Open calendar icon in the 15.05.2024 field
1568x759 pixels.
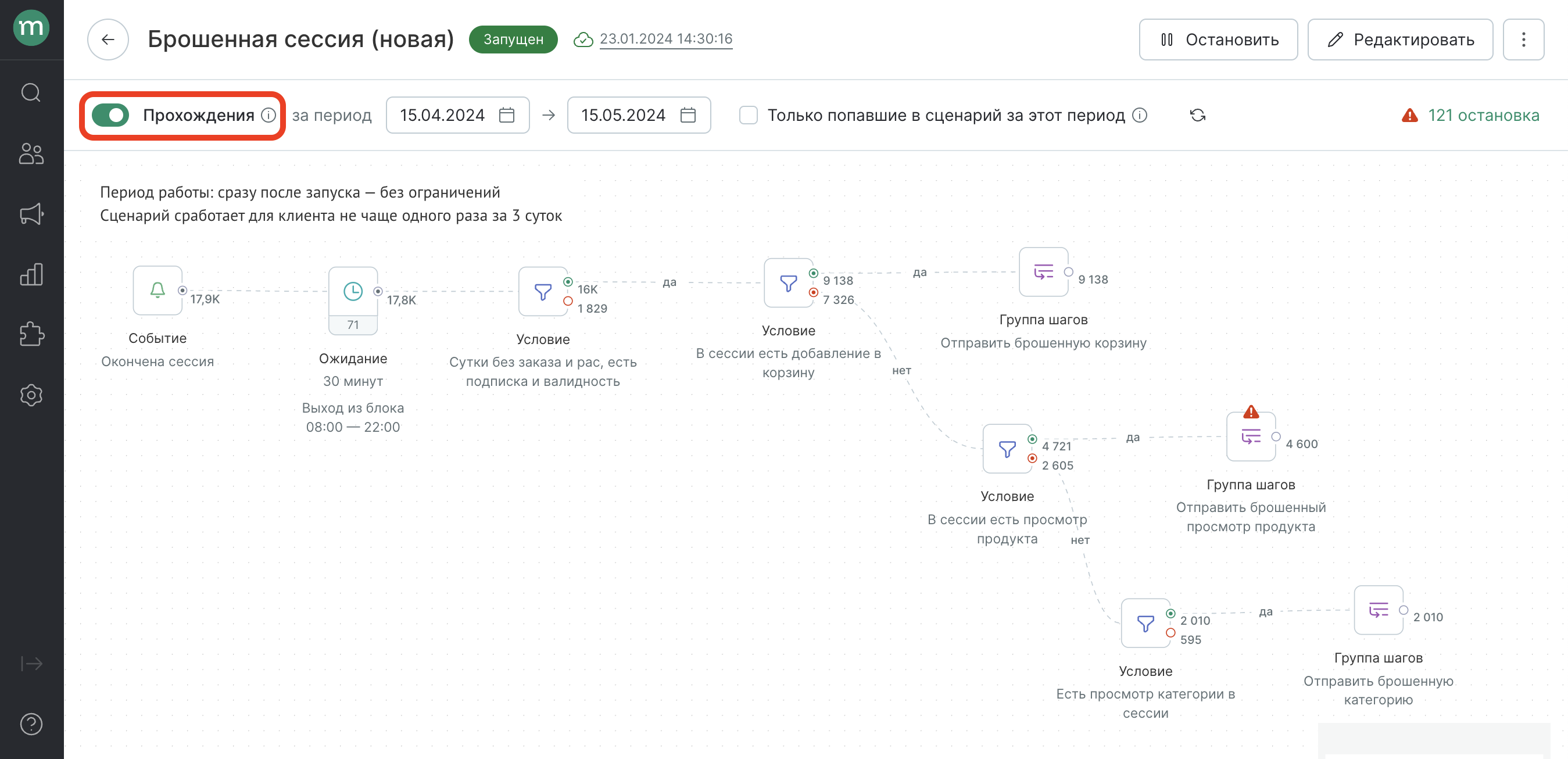coord(688,115)
